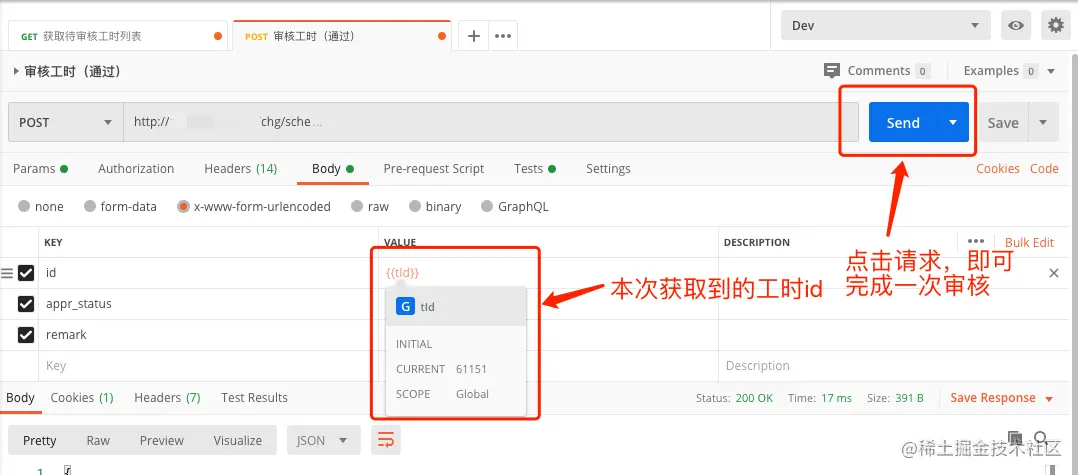Switch to GET 获取待审核工时列表 tab

point(117,36)
